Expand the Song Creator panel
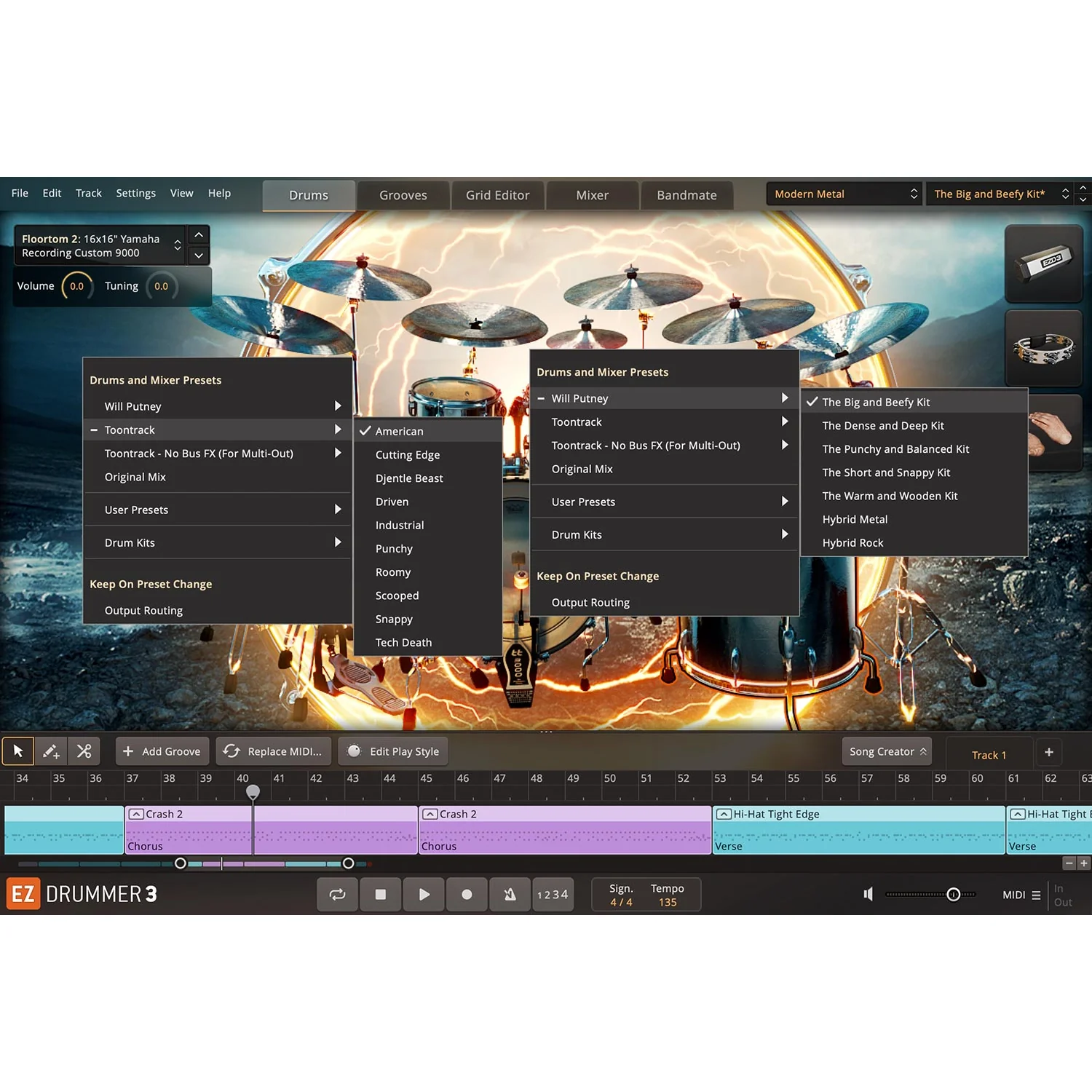 (x=888, y=751)
